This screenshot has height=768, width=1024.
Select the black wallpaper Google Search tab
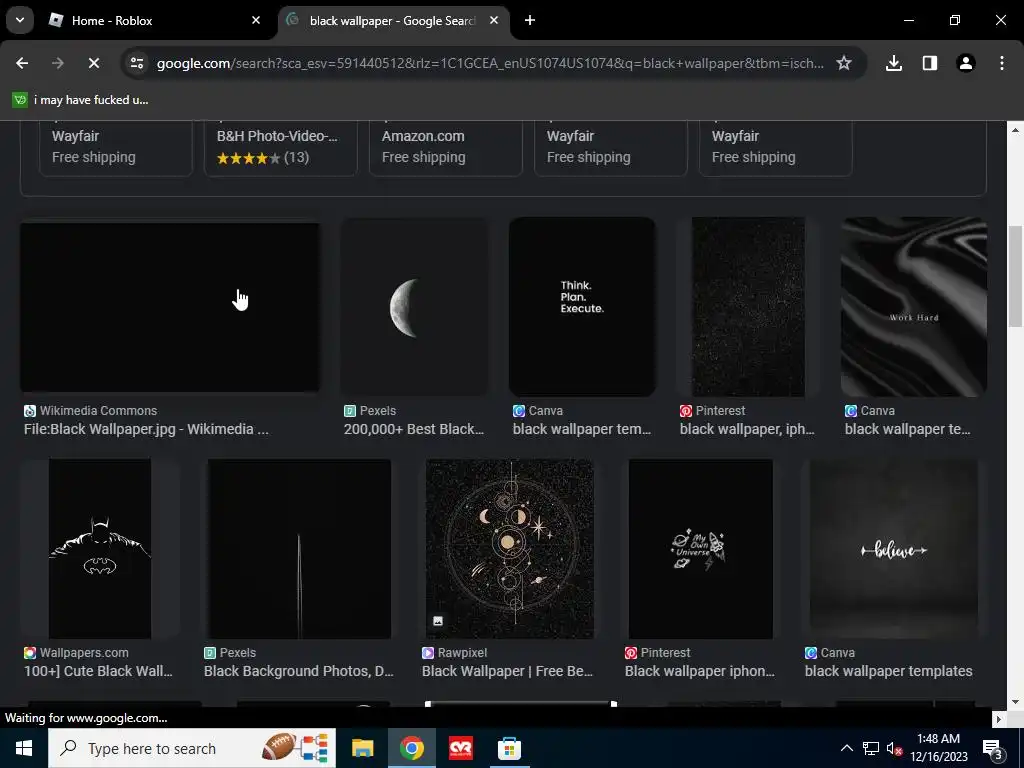tap(392, 21)
